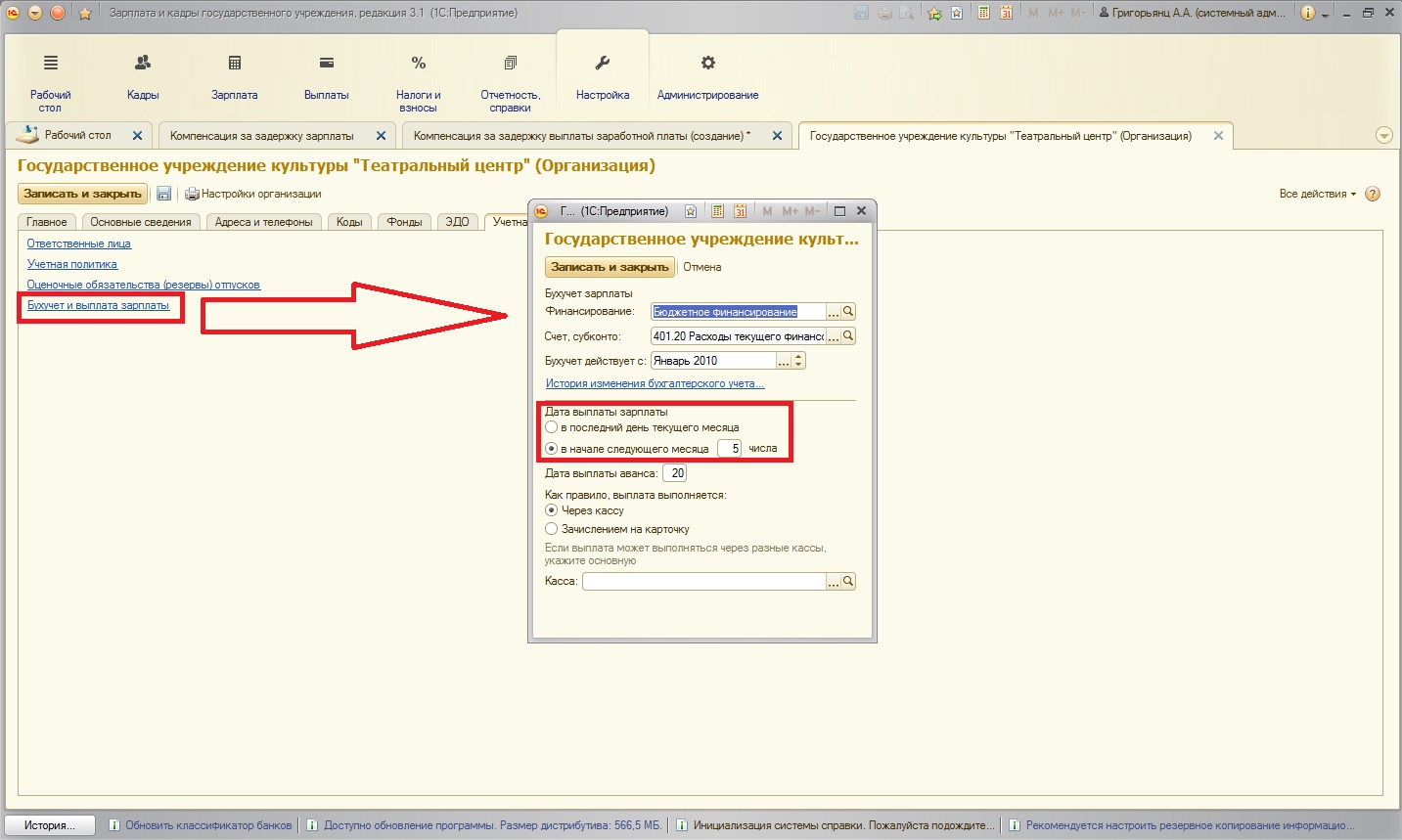Image resolution: width=1402 pixels, height=840 pixels.
Task: Click the add-to-favorites icon in main toolbar
Action: 934,13
